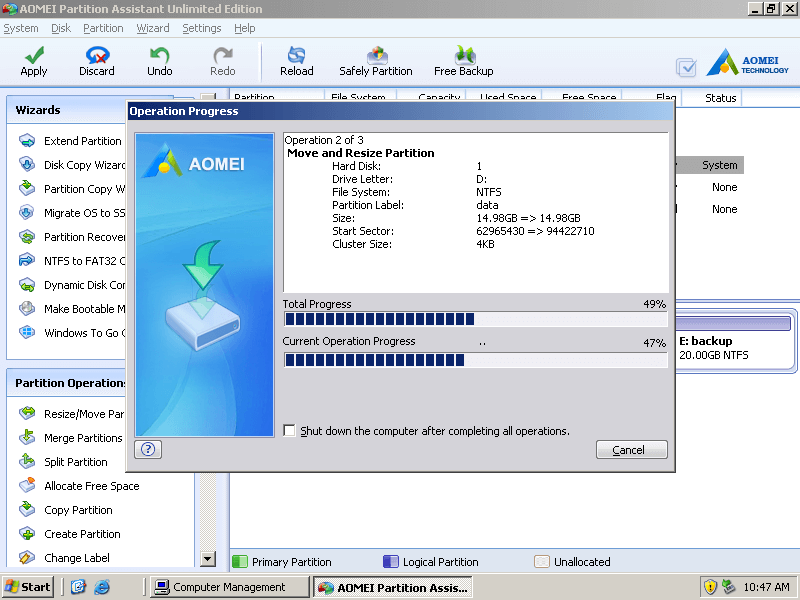Select Allocate Free Space operation

(x=79, y=486)
